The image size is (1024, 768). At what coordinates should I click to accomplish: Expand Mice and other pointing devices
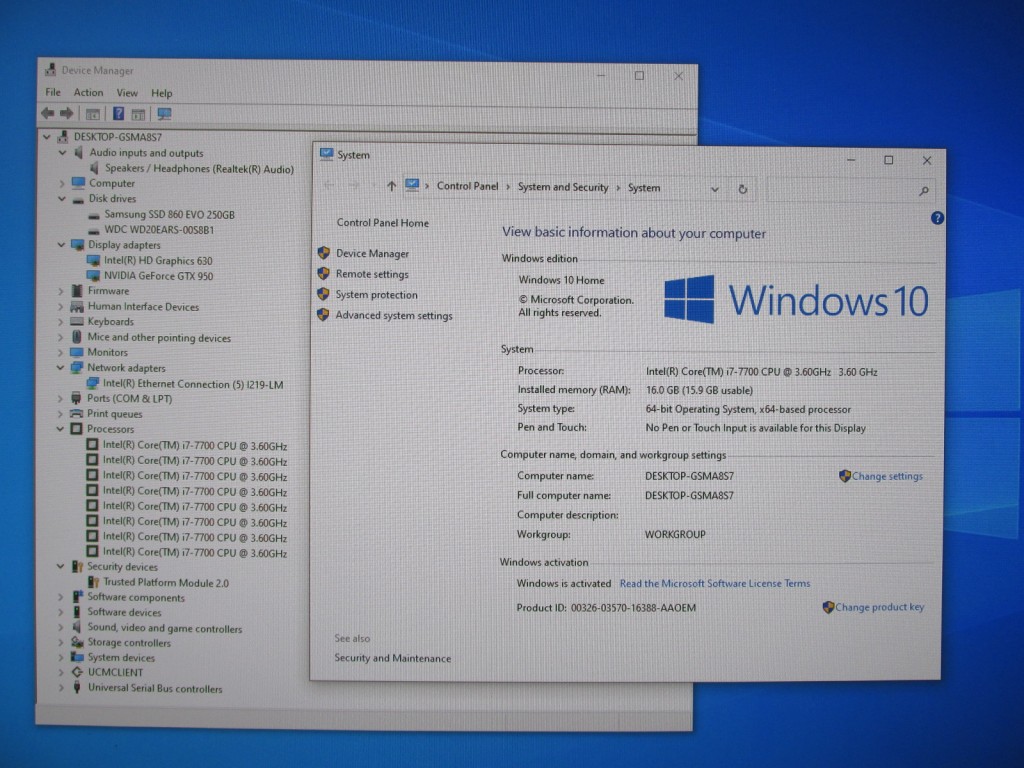click(61, 338)
